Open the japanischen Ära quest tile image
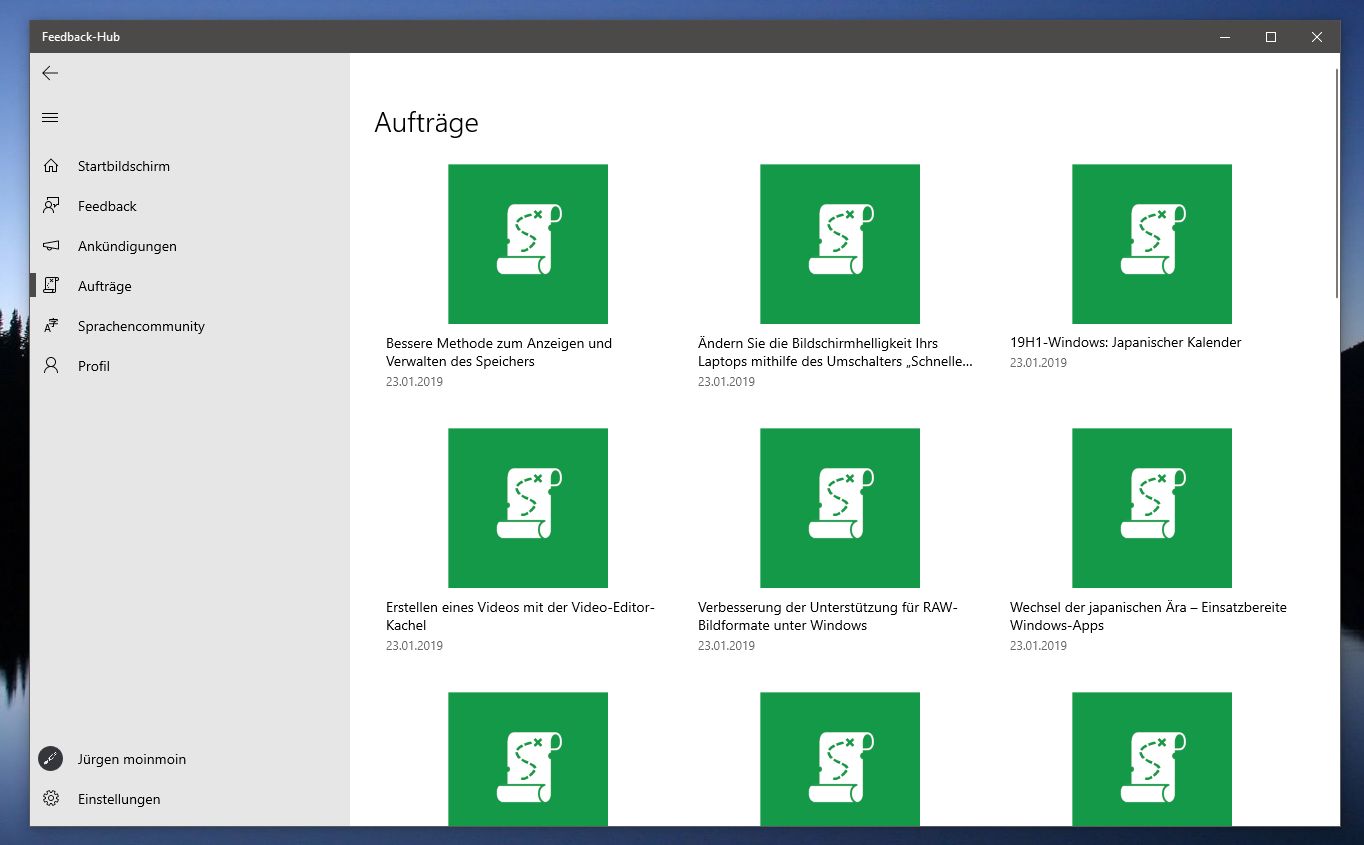The width and height of the screenshot is (1364, 845). coord(1152,508)
